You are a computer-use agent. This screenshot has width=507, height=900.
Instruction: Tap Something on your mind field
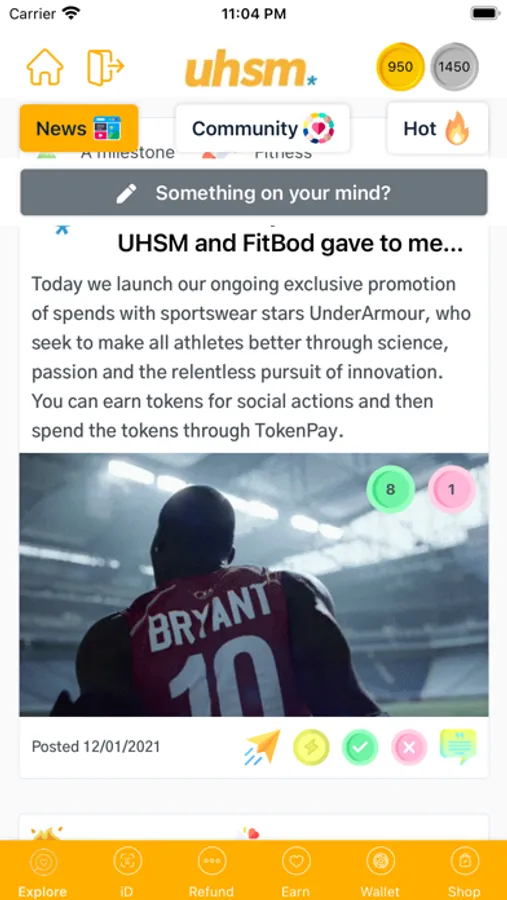point(254,192)
